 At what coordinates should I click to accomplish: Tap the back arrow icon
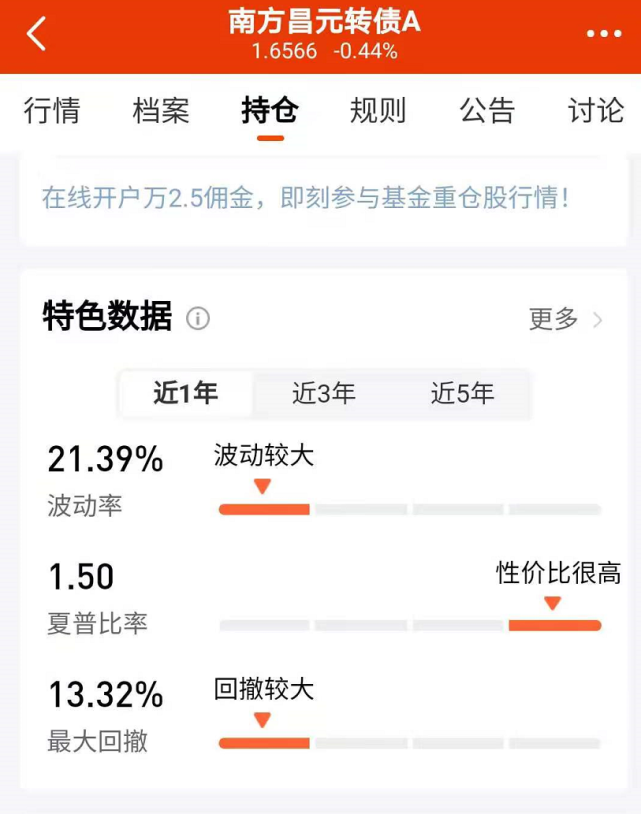(37, 35)
